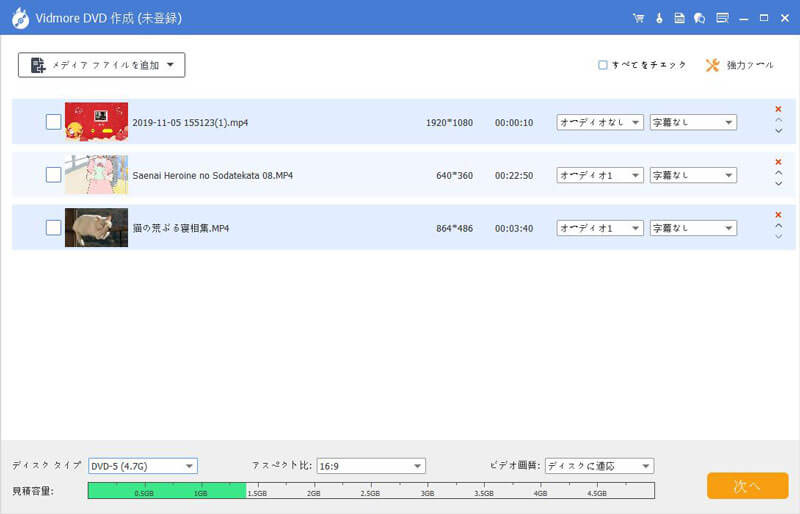This screenshot has width=800, height=514.
Task: Move Saenai Heroine no Sodatekata 08.MP4 down
Action: [x=779, y=184]
